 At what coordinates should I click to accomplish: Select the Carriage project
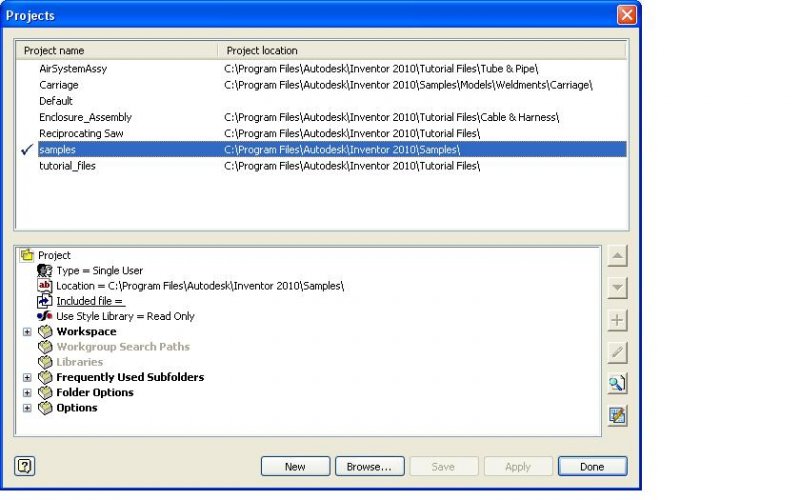pos(59,85)
